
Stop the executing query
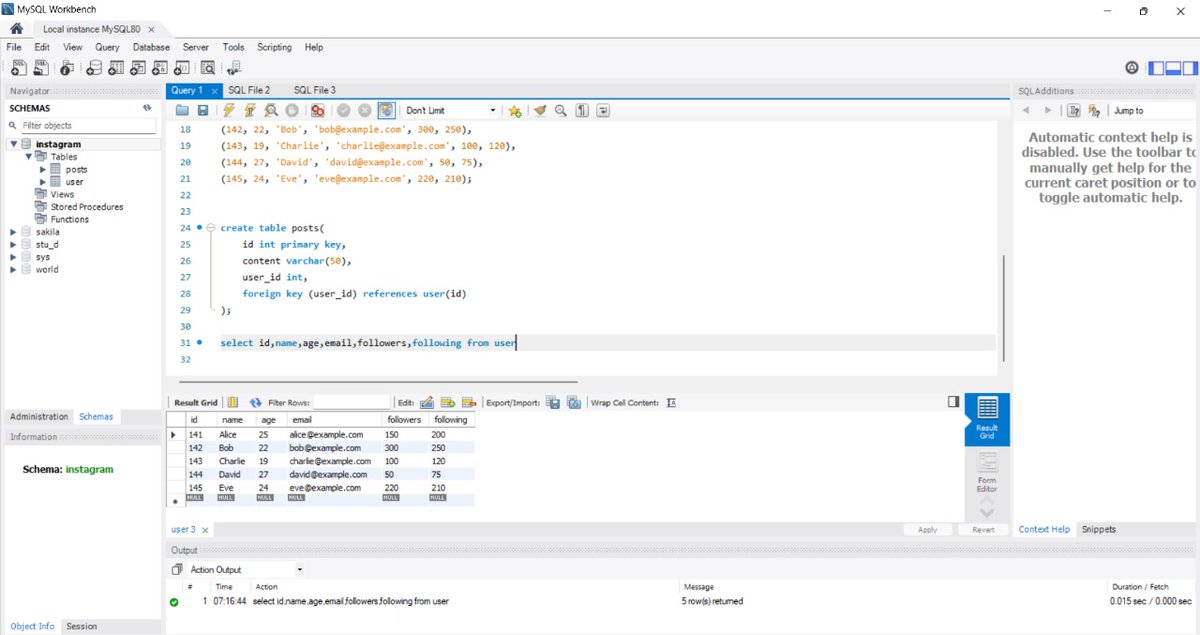click(x=292, y=110)
